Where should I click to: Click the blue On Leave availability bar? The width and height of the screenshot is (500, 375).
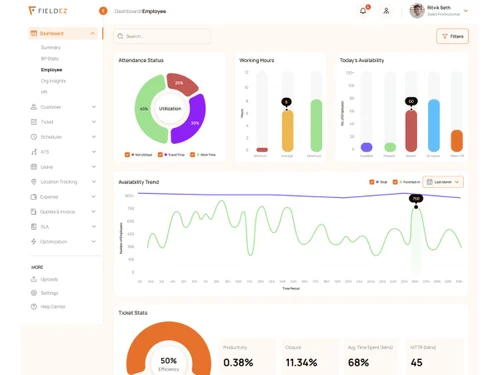pos(434,126)
